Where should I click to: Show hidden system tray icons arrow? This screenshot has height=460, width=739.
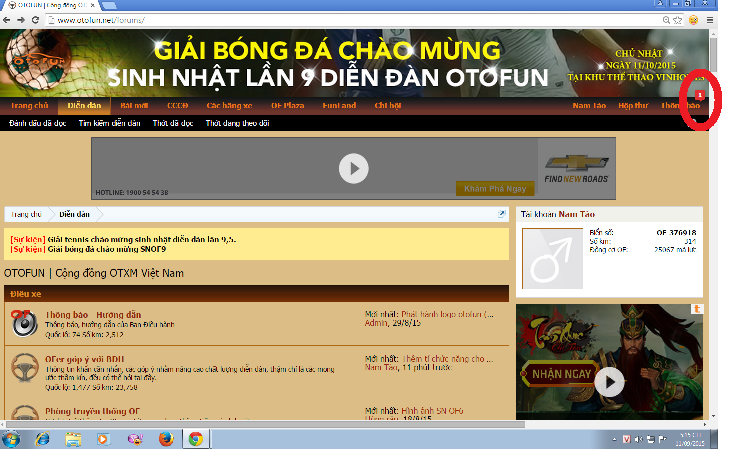coord(615,439)
